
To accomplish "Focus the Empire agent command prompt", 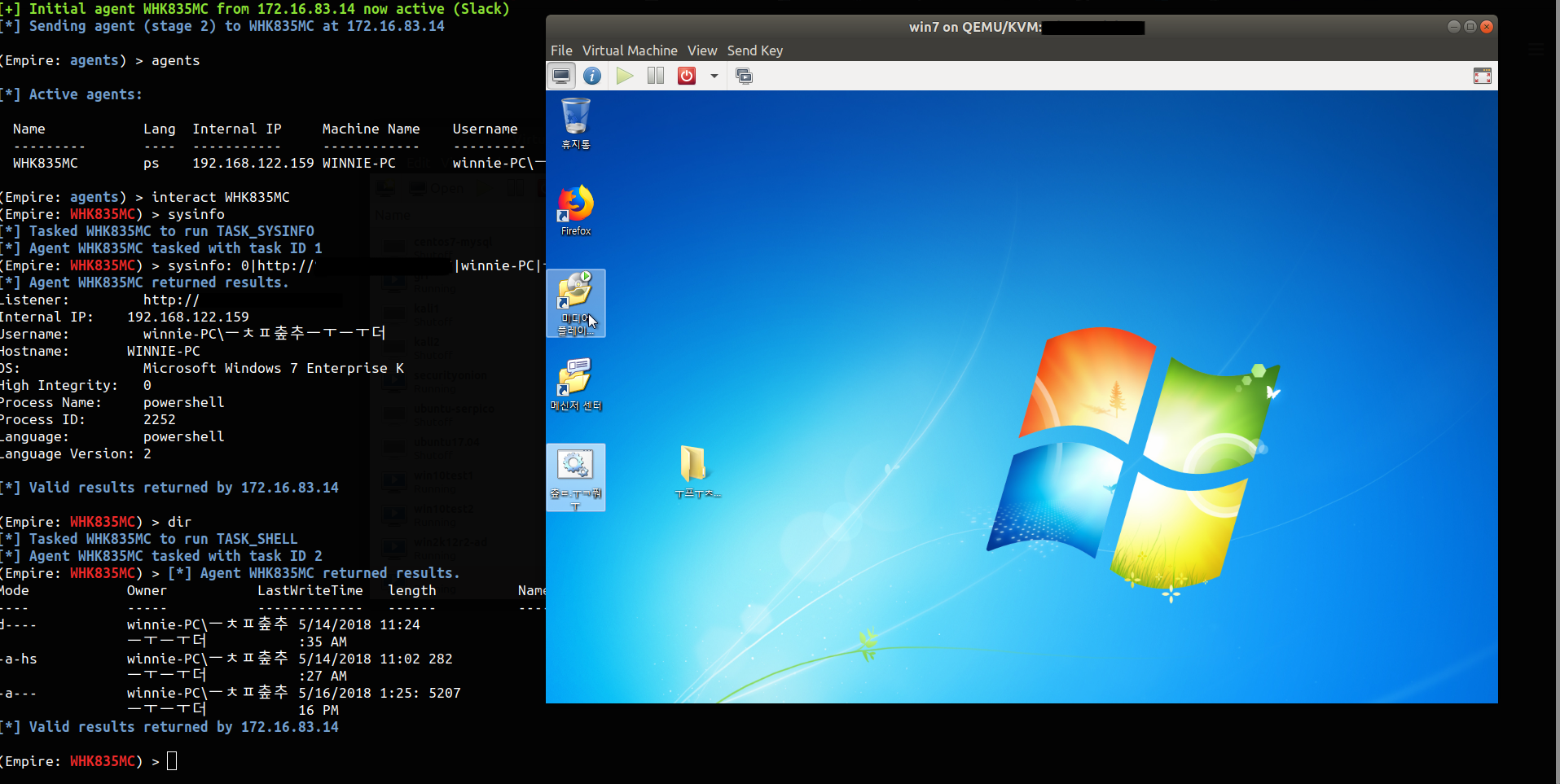I will 170,760.
